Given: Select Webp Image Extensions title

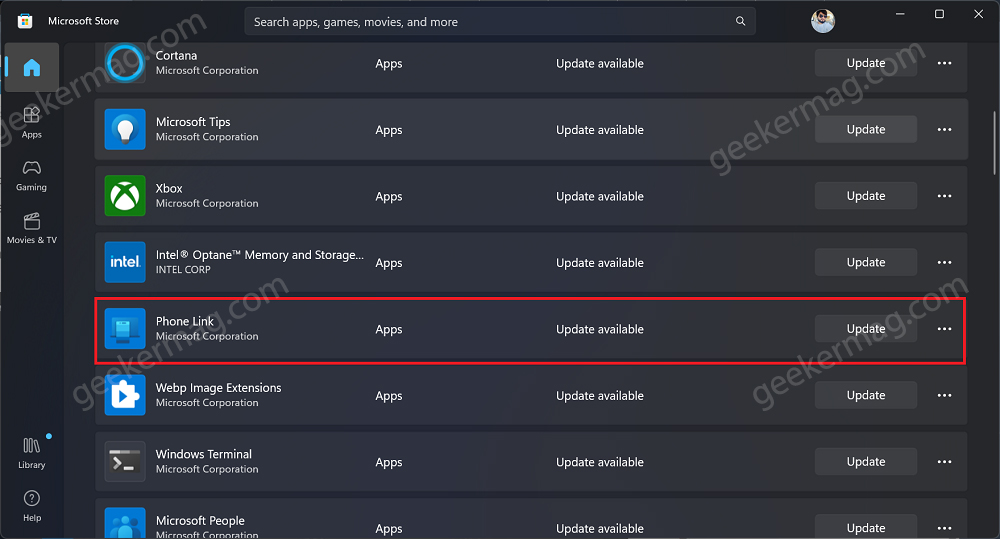Looking at the screenshot, I should tap(218, 388).
